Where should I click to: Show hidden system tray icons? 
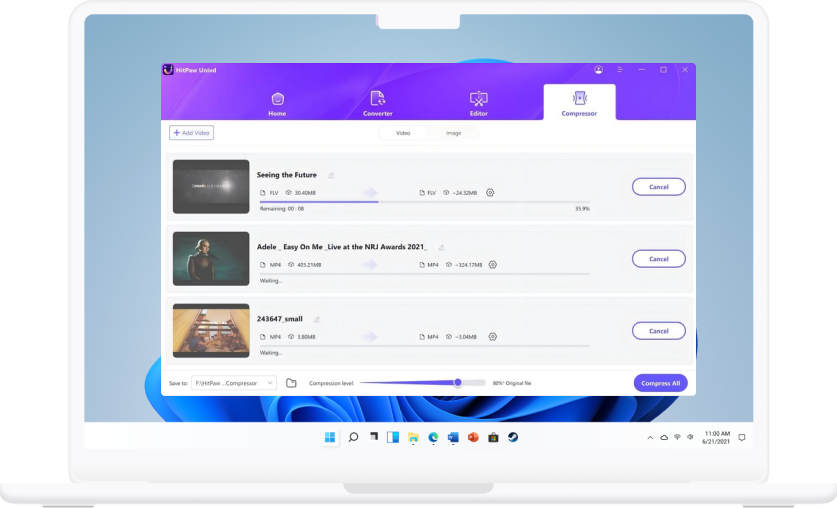[x=650, y=438]
